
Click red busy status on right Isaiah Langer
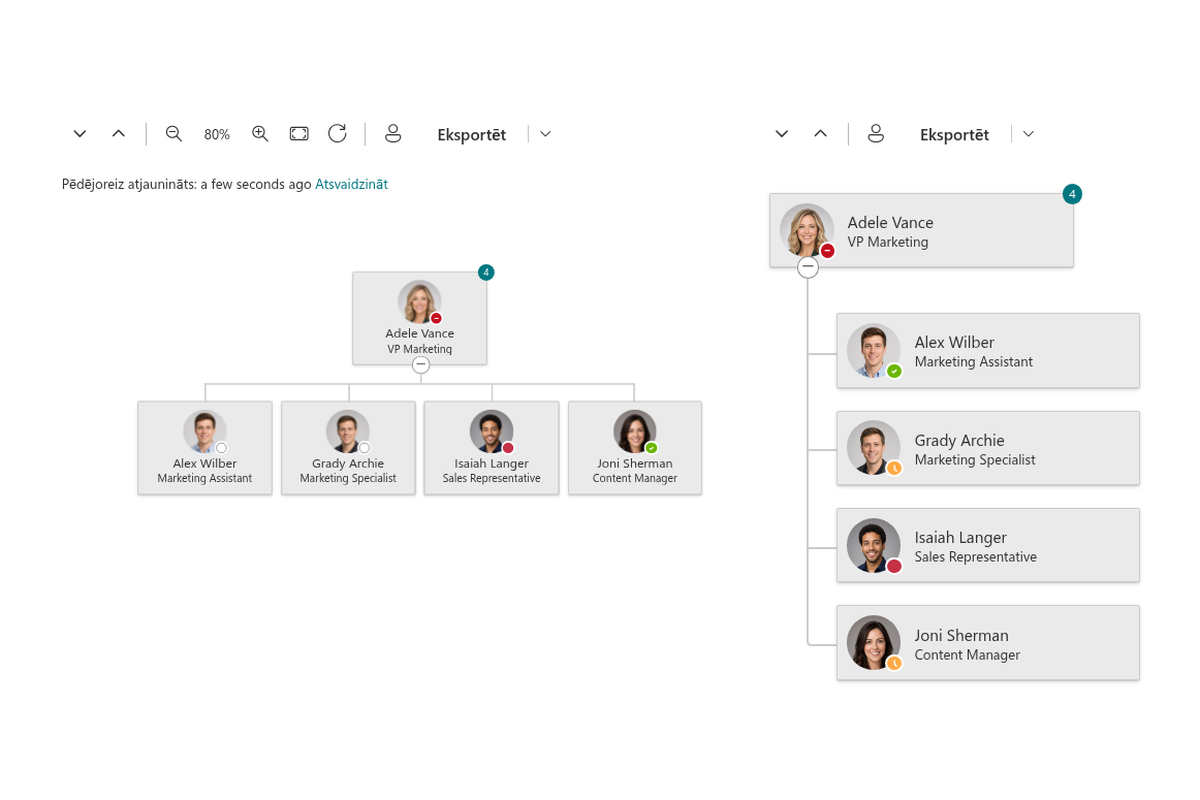894,566
